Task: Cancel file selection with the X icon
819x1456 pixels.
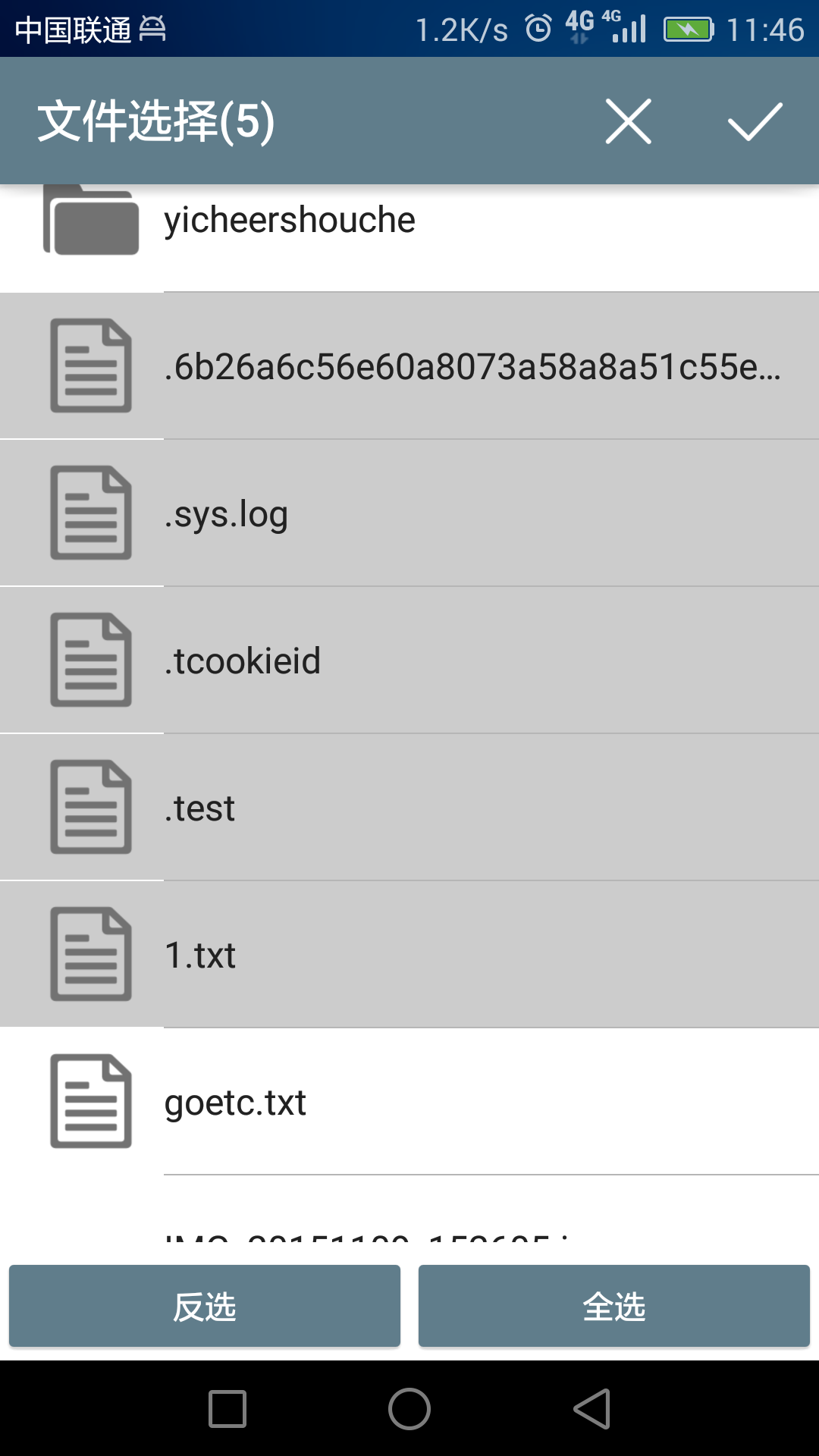Action: click(x=628, y=121)
